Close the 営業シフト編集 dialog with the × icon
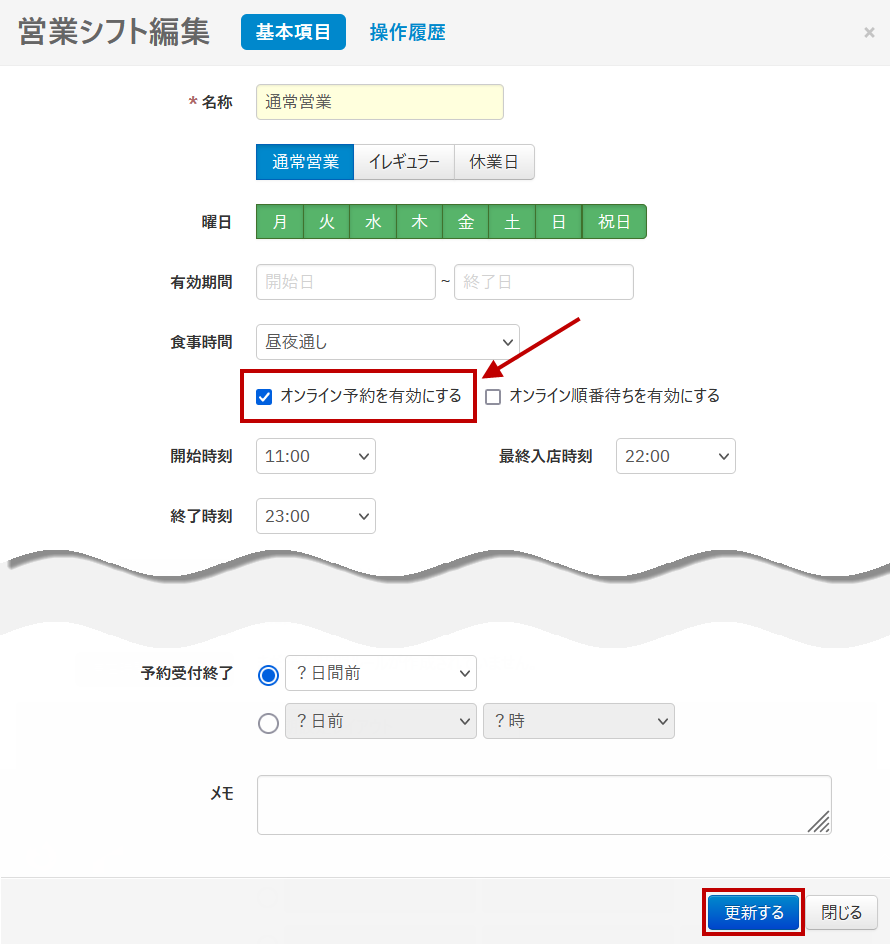Viewport: 890px width, 944px height. pos(869,33)
